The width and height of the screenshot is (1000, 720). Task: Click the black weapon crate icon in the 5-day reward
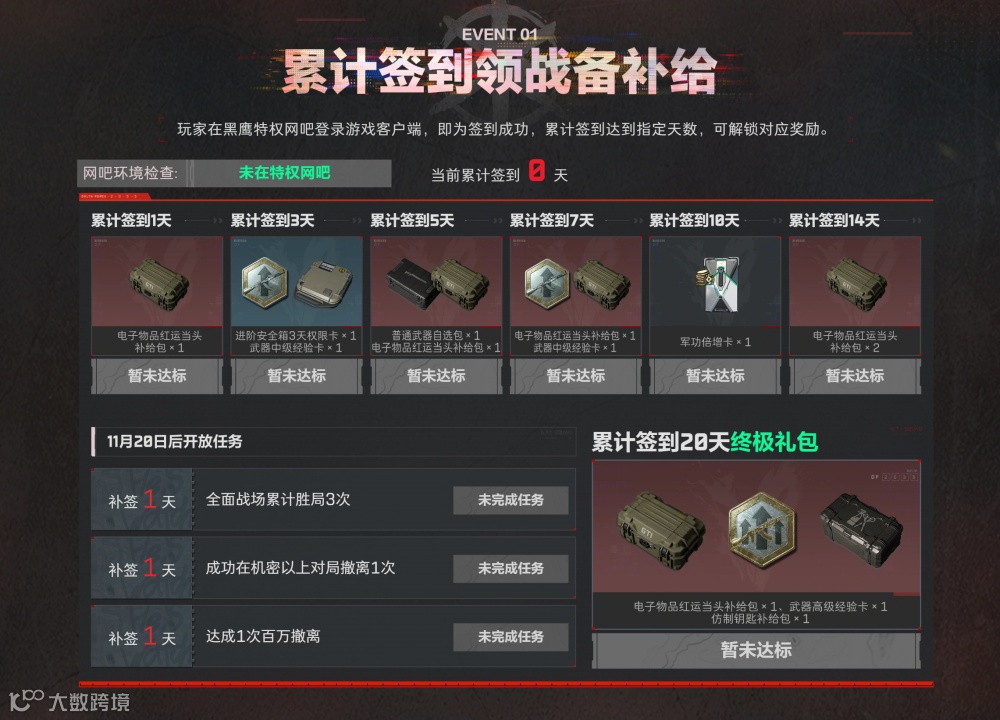click(412, 283)
